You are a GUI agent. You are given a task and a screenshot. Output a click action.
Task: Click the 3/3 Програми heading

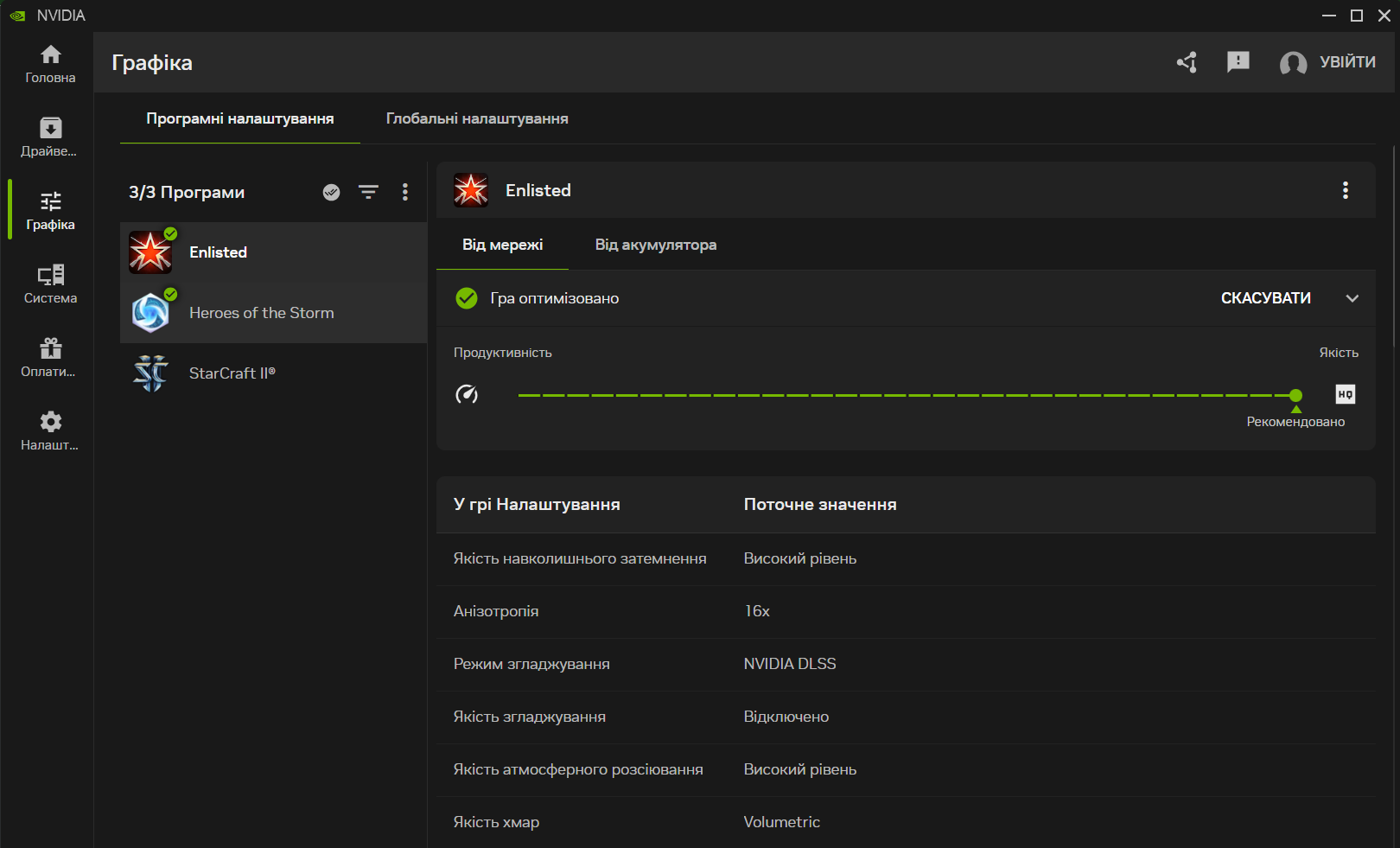[x=187, y=192]
